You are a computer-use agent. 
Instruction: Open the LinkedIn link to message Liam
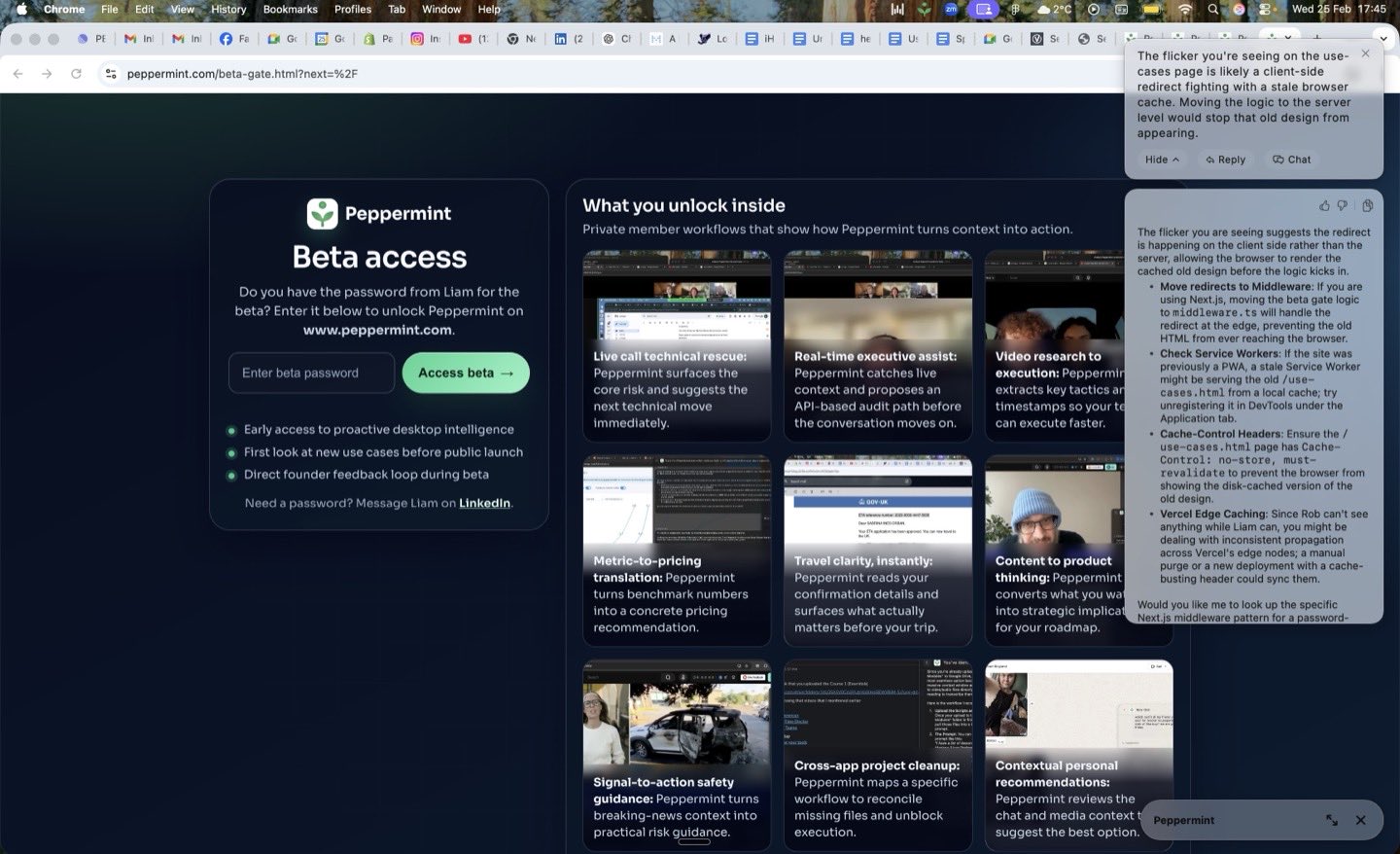click(x=484, y=503)
